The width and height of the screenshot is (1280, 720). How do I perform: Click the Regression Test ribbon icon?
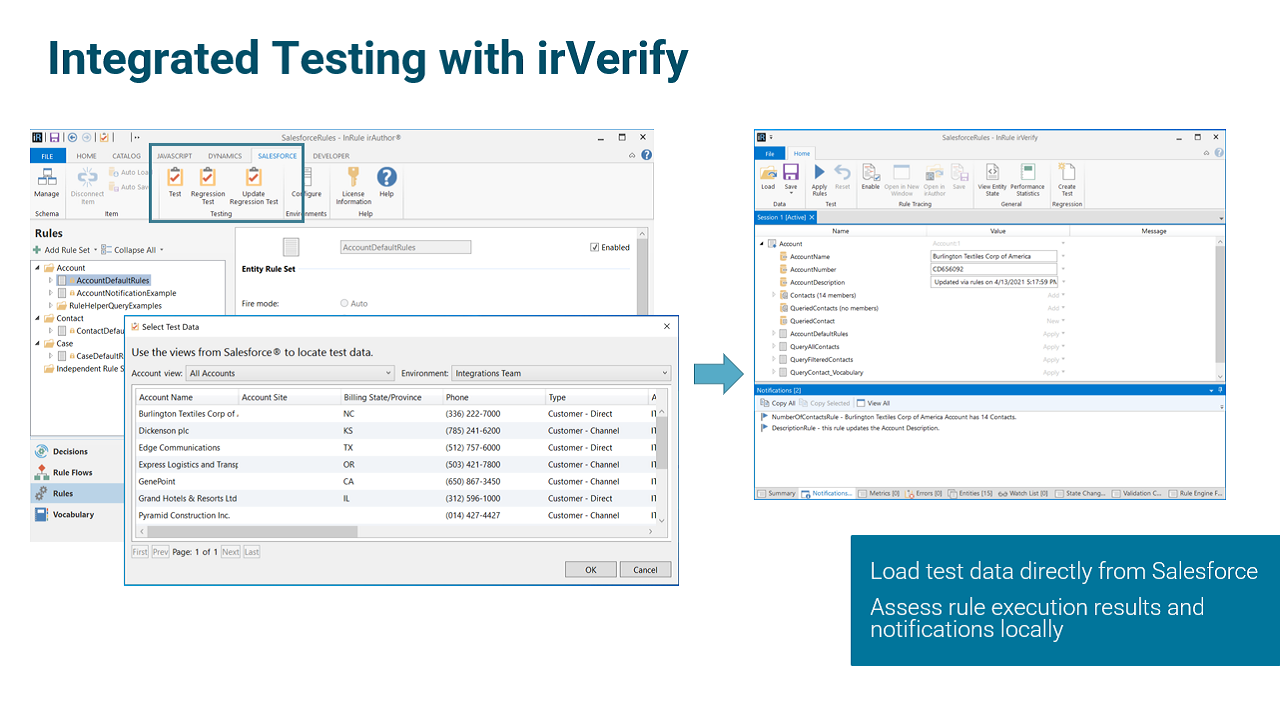pos(208,178)
